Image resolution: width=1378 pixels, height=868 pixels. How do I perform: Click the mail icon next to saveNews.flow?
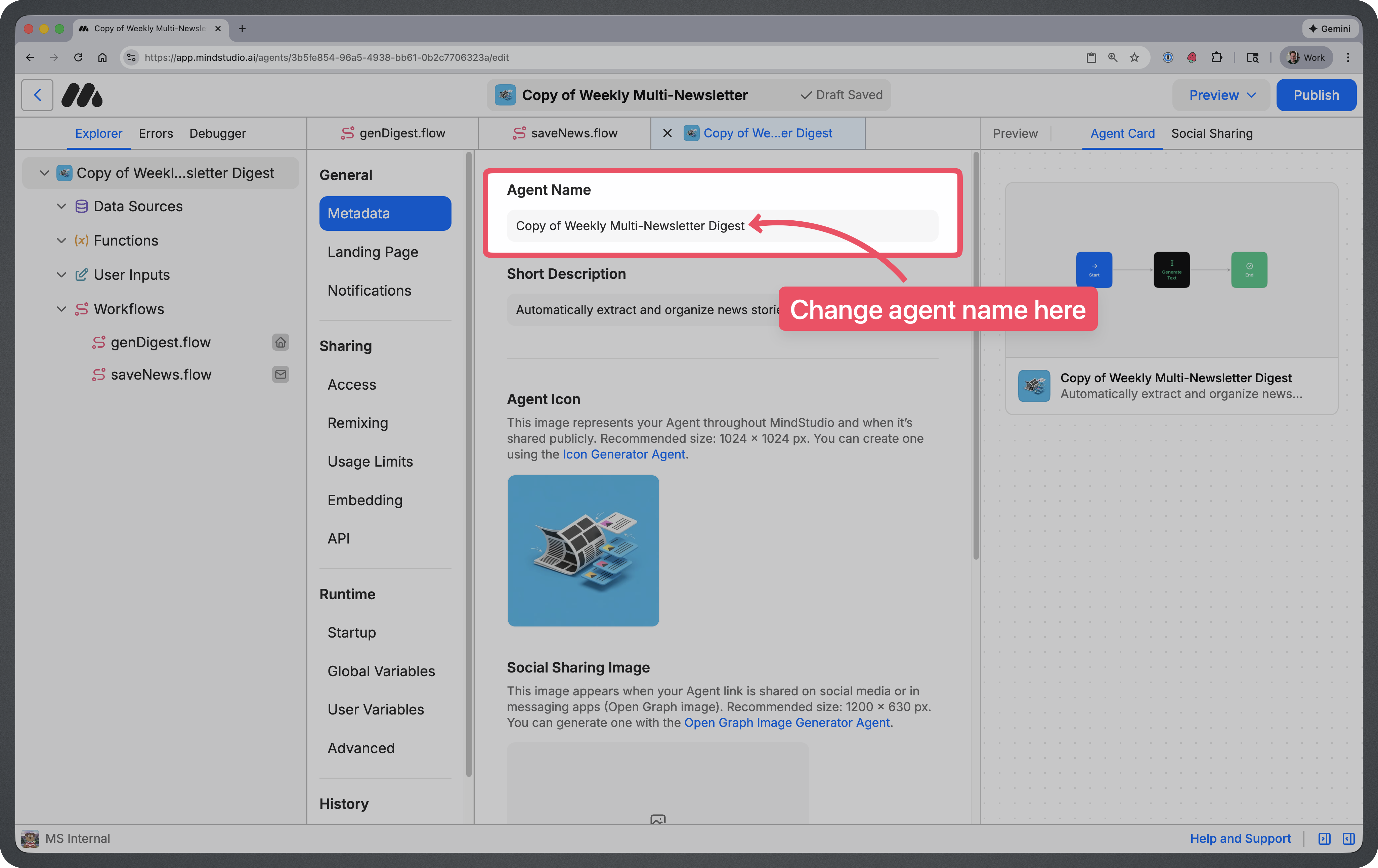(x=281, y=374)
